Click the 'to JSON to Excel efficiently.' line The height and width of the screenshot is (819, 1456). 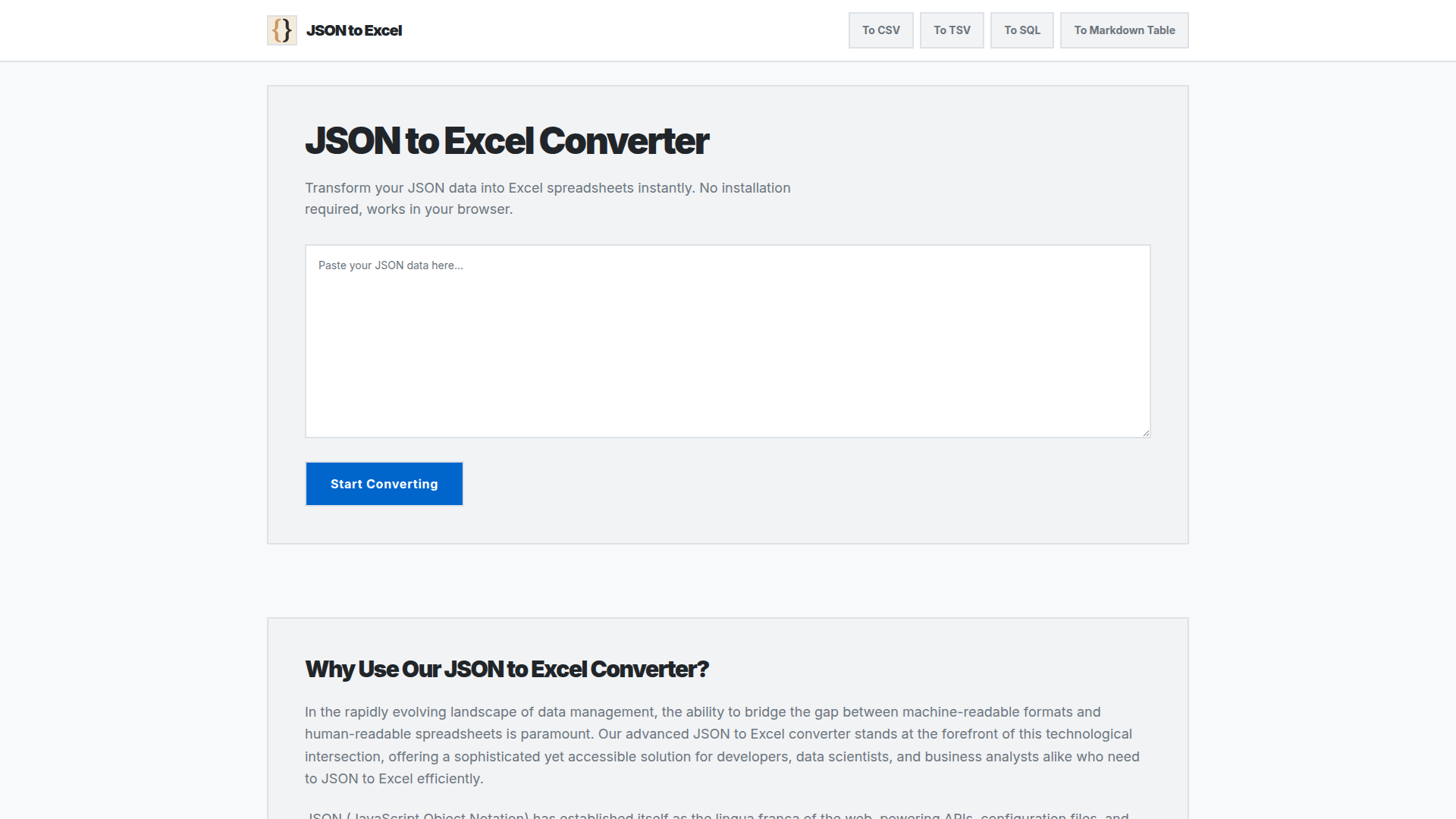[x=394, y=779]
